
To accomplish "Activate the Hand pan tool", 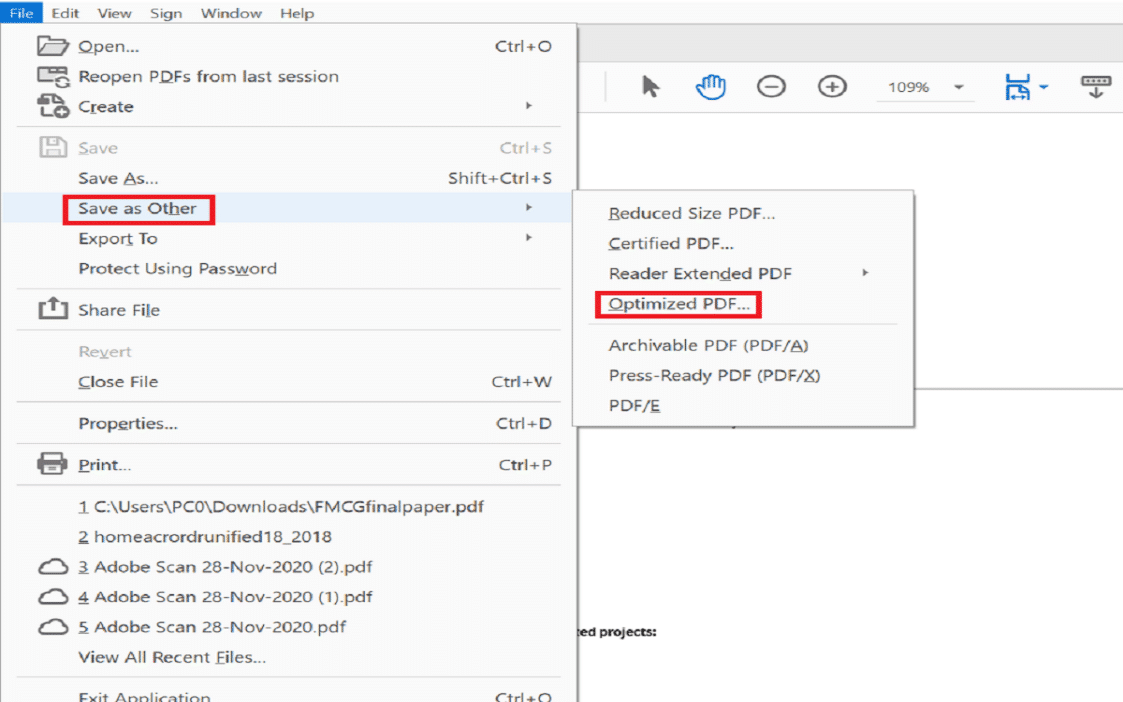I will click(x=710, y=87).
